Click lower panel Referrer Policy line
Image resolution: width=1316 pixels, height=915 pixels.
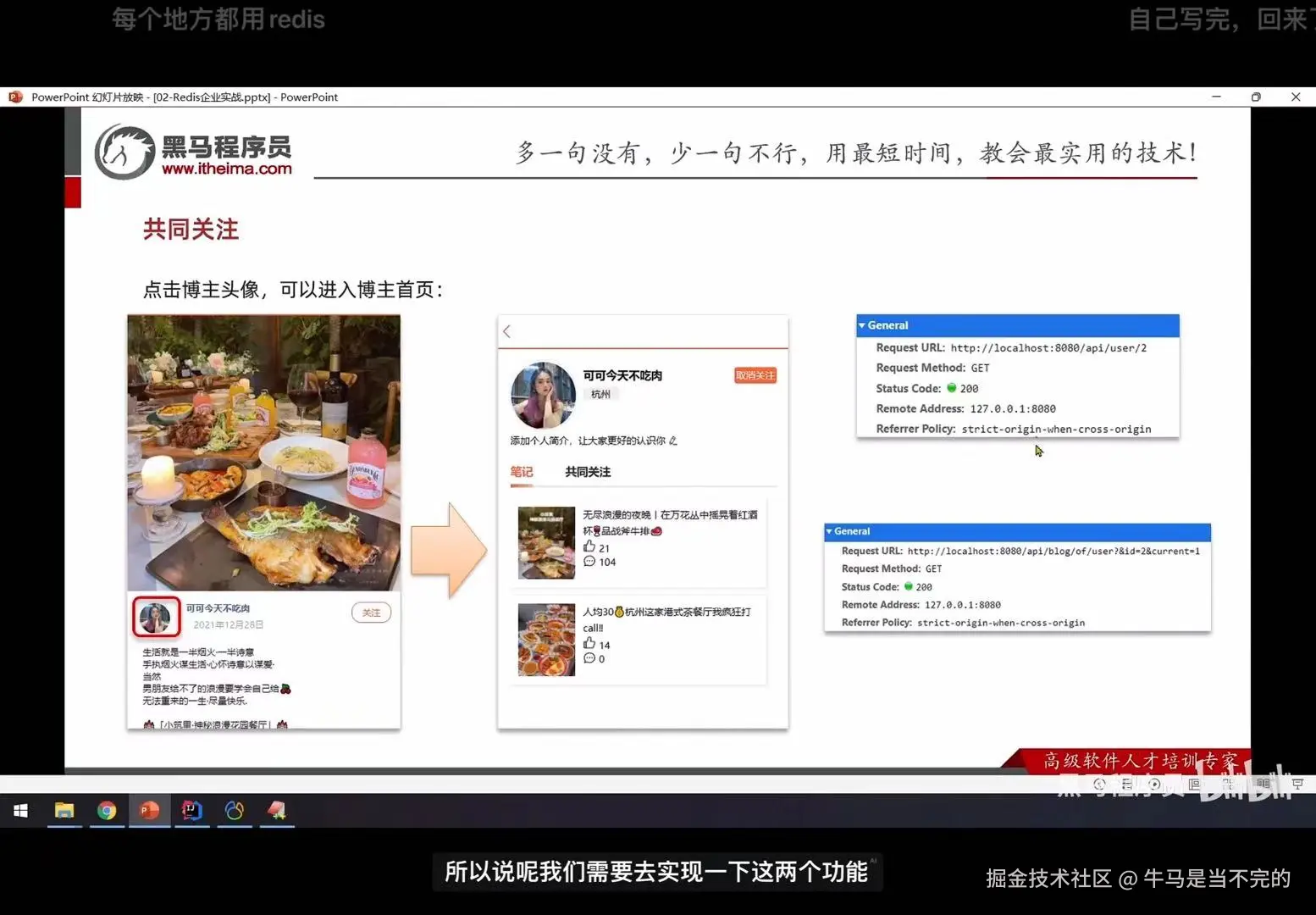[963, 623]
